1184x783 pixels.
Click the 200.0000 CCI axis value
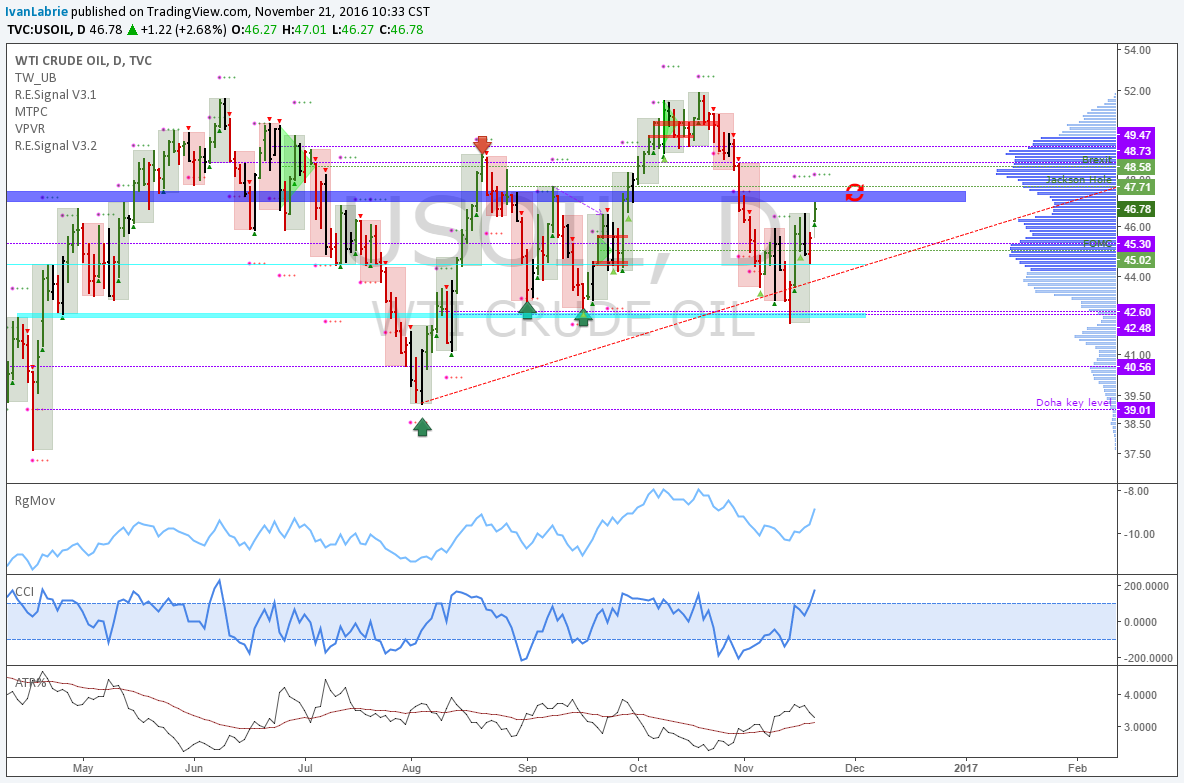point(1147,586)
